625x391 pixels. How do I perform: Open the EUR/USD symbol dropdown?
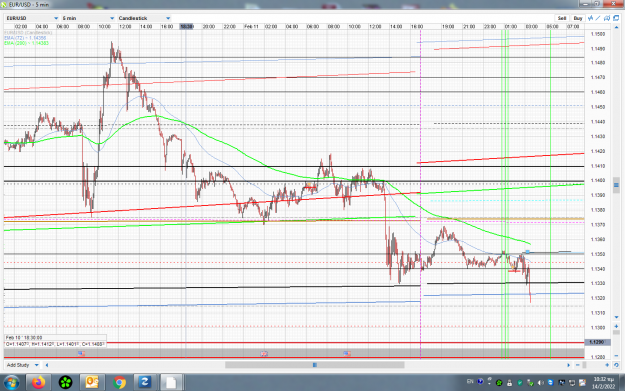(x=32, y=18)
